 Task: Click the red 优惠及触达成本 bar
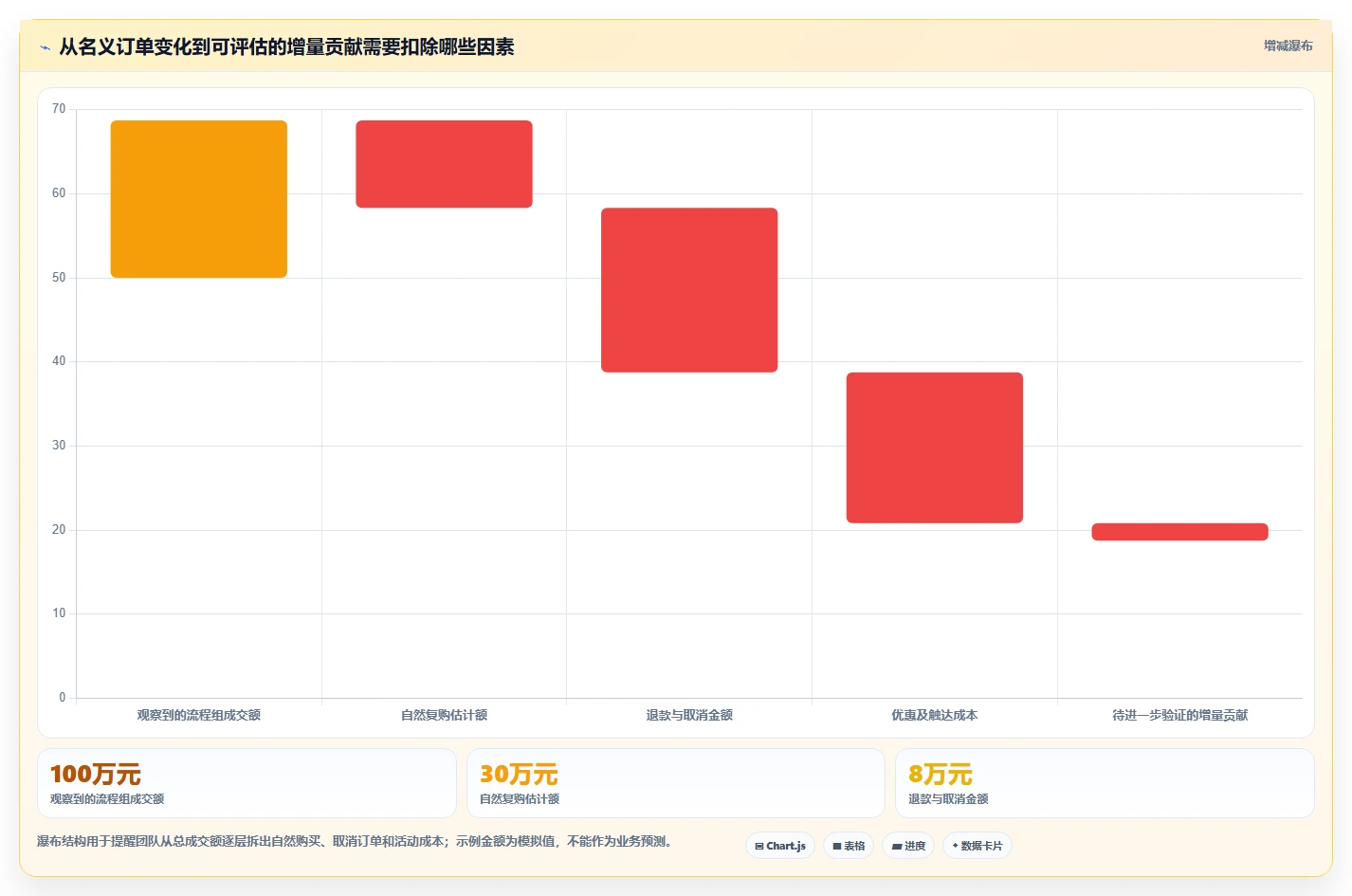point(935,448)
